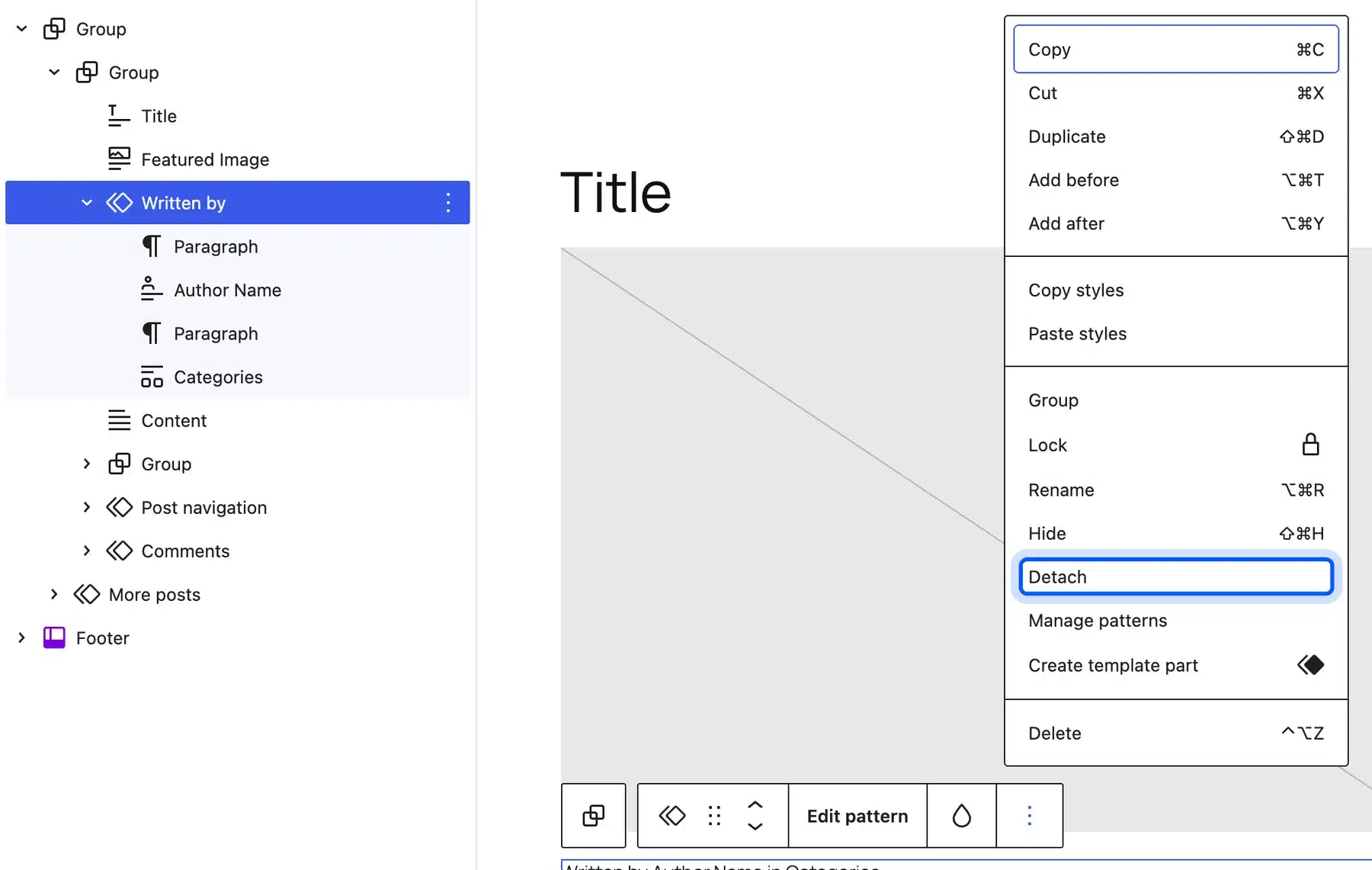Select Copy styles menu option
The height and width of the screenshot is (870, 1372).
pos(1176,291)
